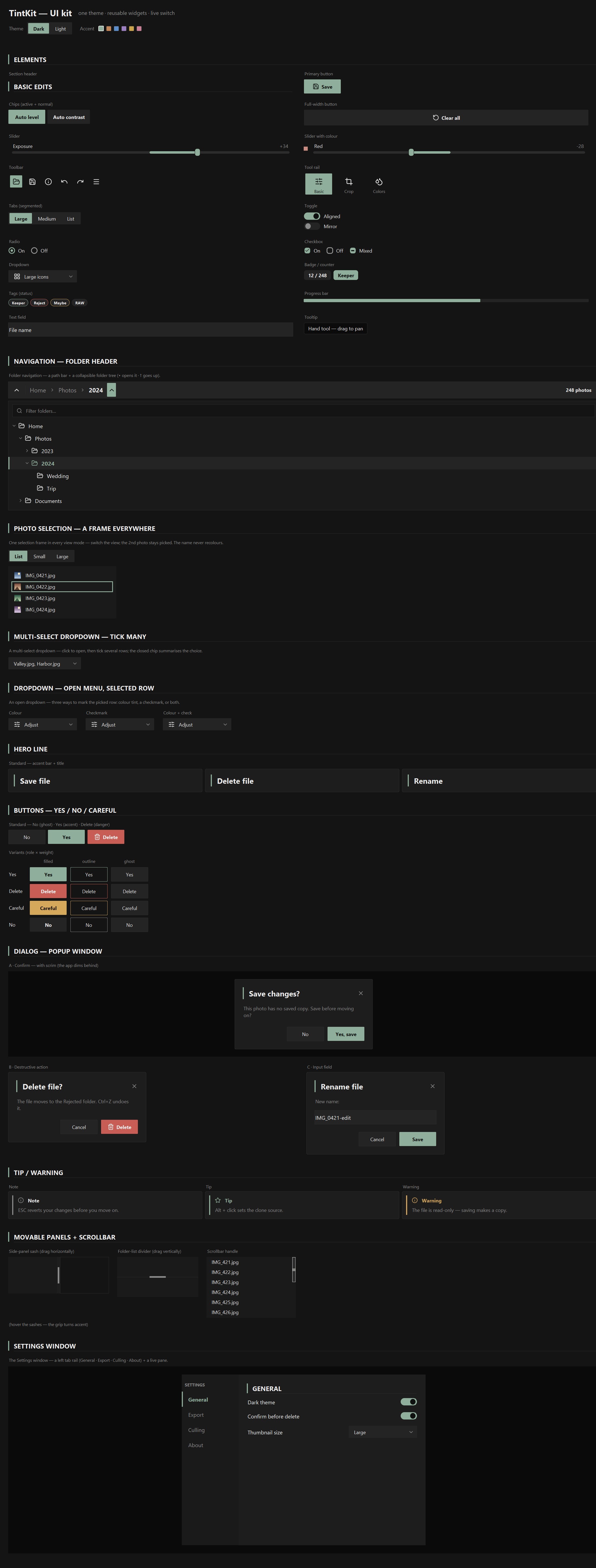Click the Exposure slider handle
The image size is (596, 1568).
tap(197, 152)
